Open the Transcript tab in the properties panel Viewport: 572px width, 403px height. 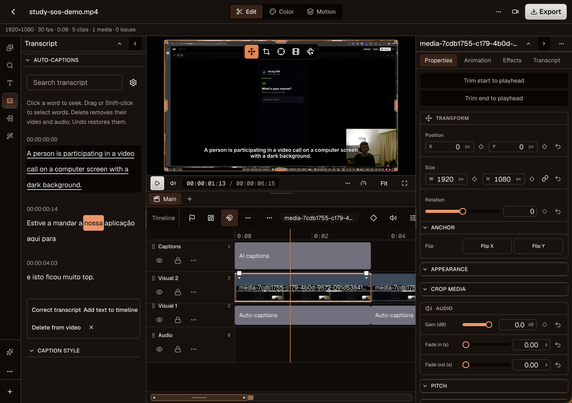pyautogui.click(x=546, y=61)
